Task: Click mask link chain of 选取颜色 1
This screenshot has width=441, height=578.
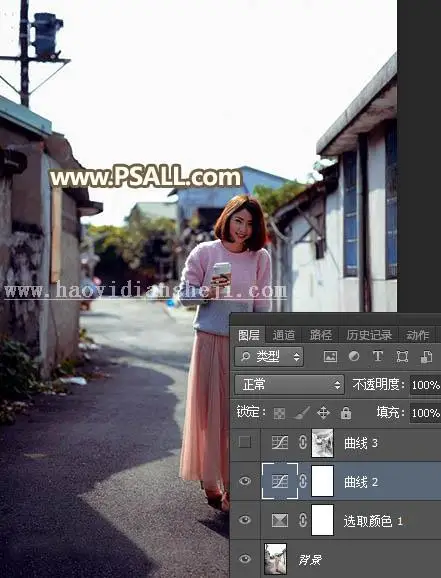Action: click(302, 520)
